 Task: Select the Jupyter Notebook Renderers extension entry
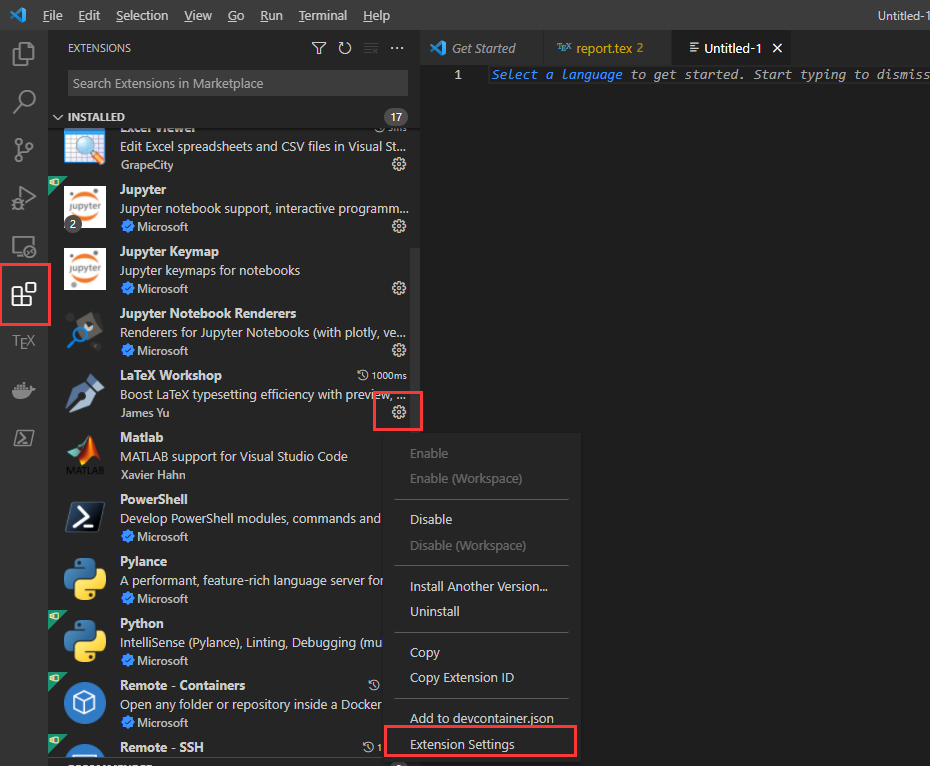[x=234, y=332]
